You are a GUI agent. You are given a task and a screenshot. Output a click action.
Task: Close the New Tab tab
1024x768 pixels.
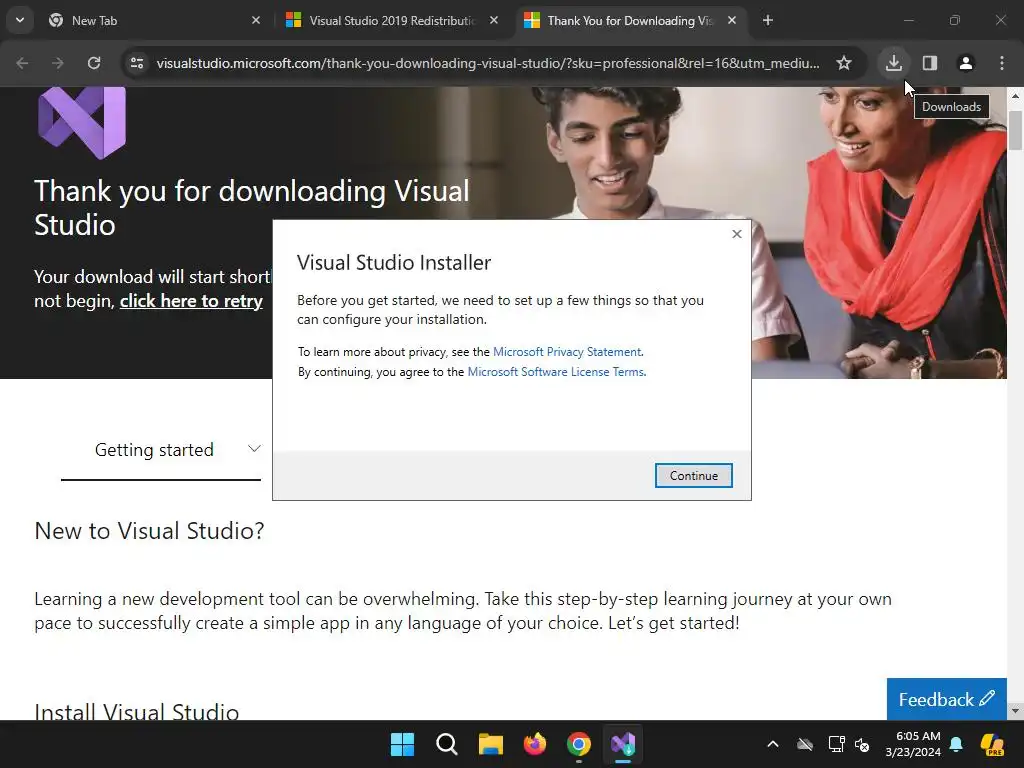coord(256,20)
